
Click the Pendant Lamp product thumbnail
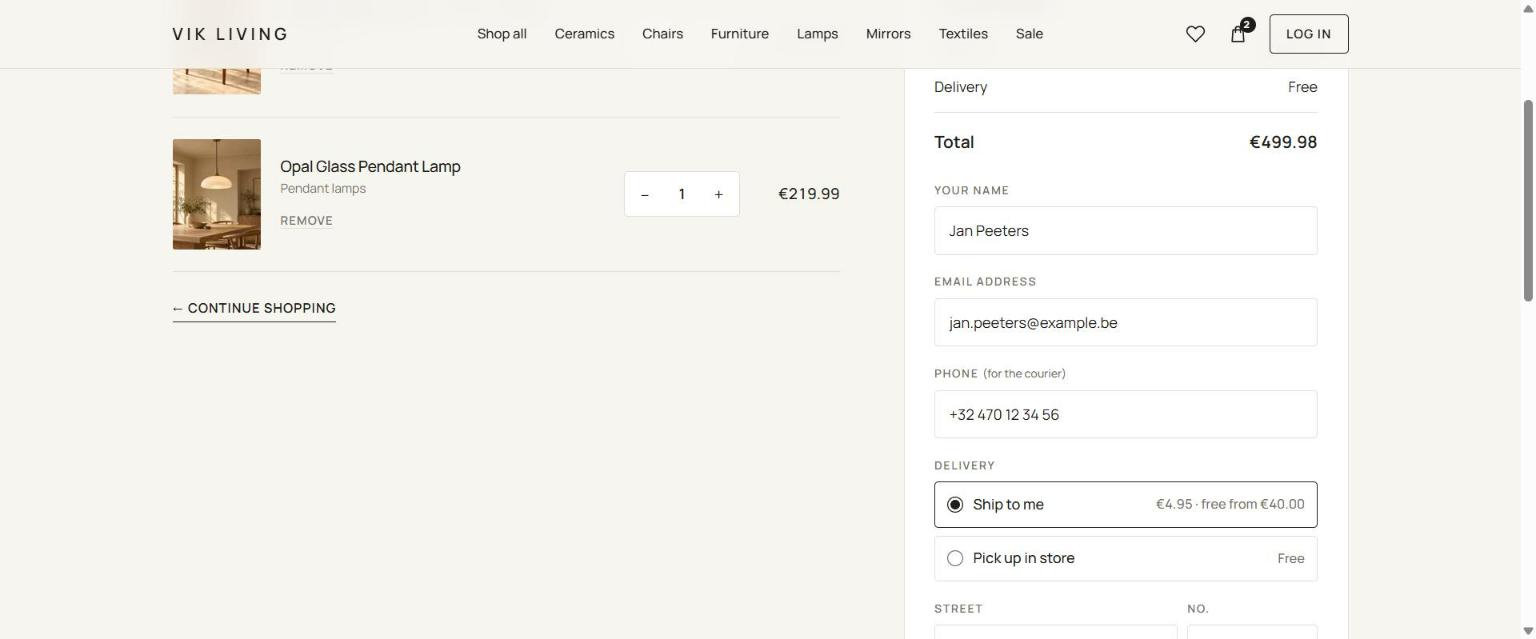217,194
